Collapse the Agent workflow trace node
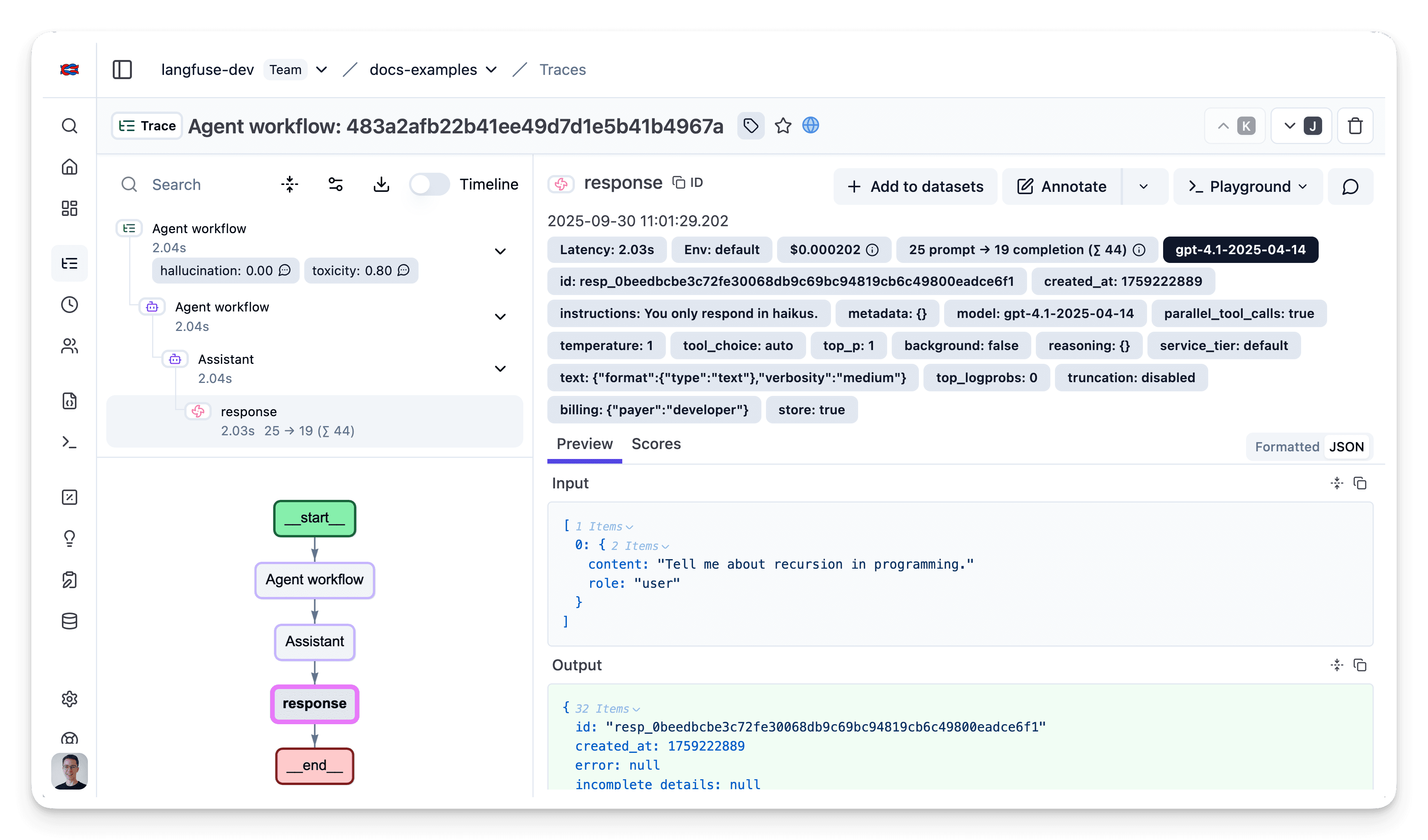 500,251
